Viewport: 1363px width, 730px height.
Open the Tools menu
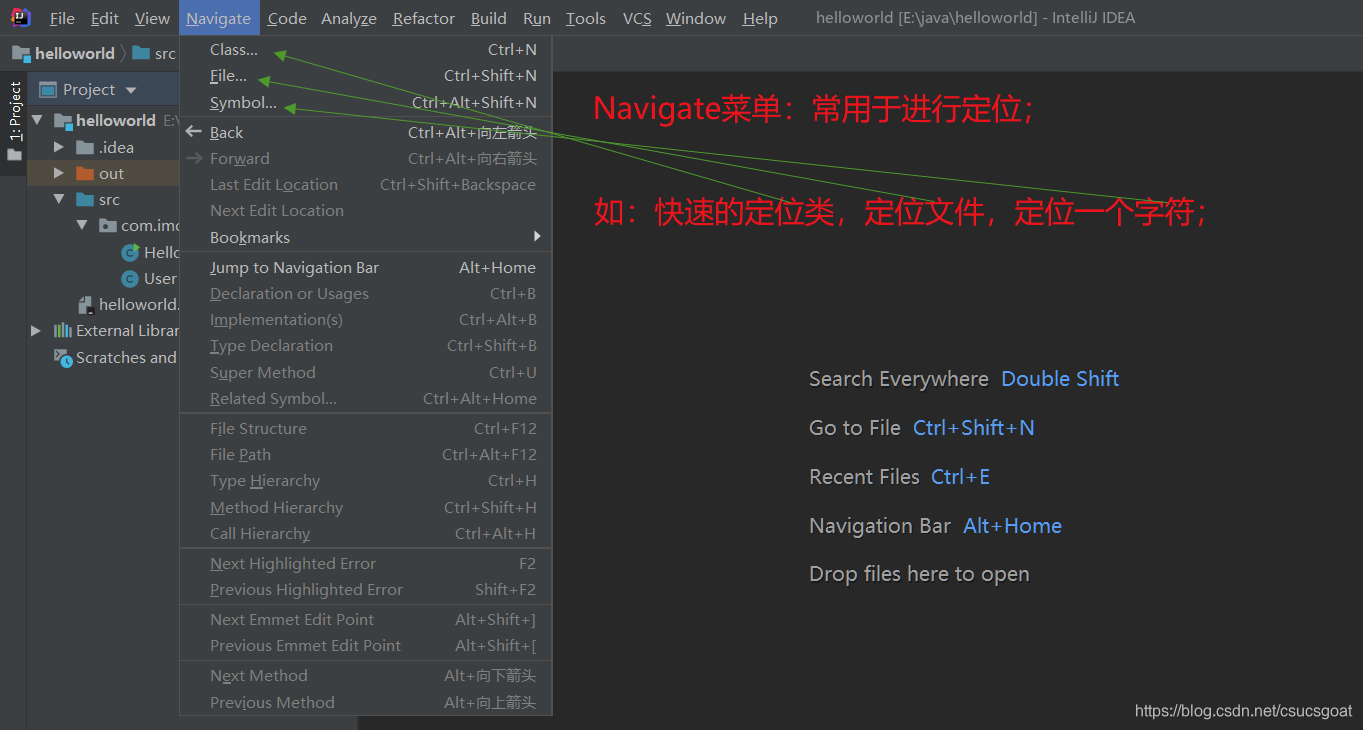(x=586, y=18)
